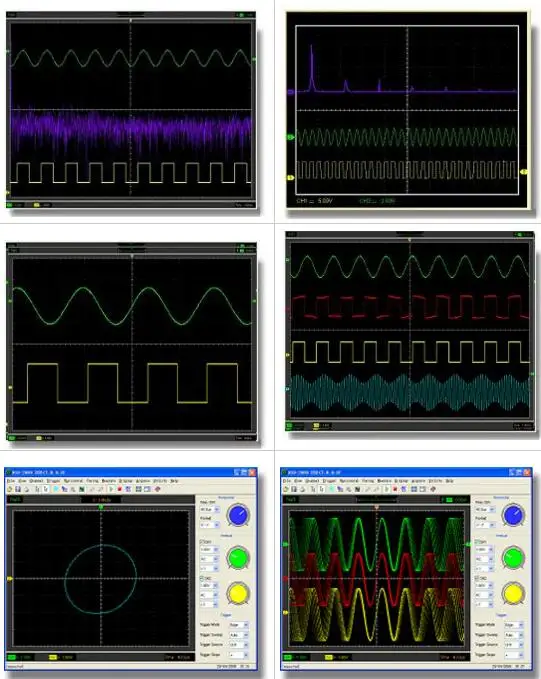The image size is (541, 679).
Task: Select the scope image with the purple noise band
Action: (130, 110)
